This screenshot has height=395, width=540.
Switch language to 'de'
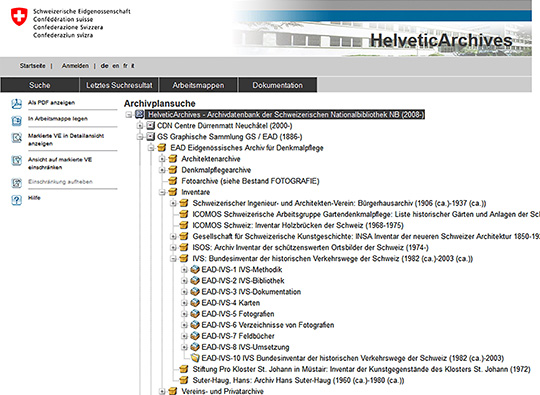[104, 65]
